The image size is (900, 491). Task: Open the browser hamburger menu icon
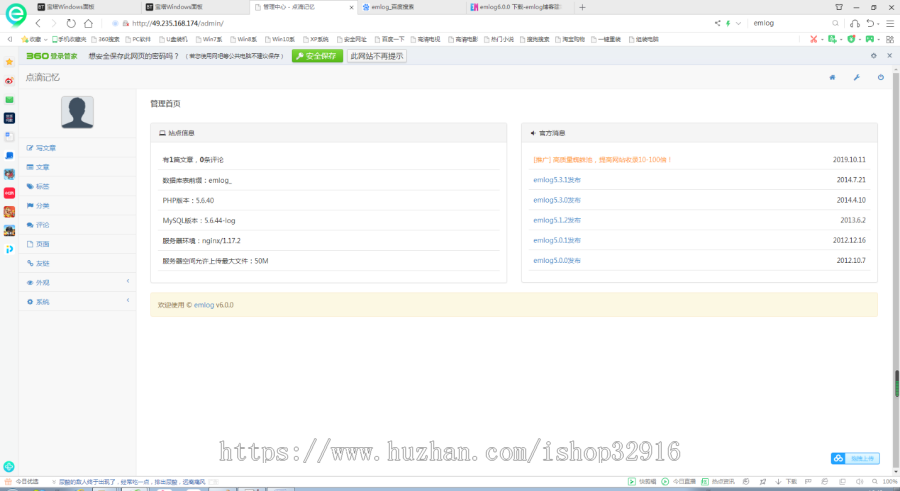click(x=890, y=23)
